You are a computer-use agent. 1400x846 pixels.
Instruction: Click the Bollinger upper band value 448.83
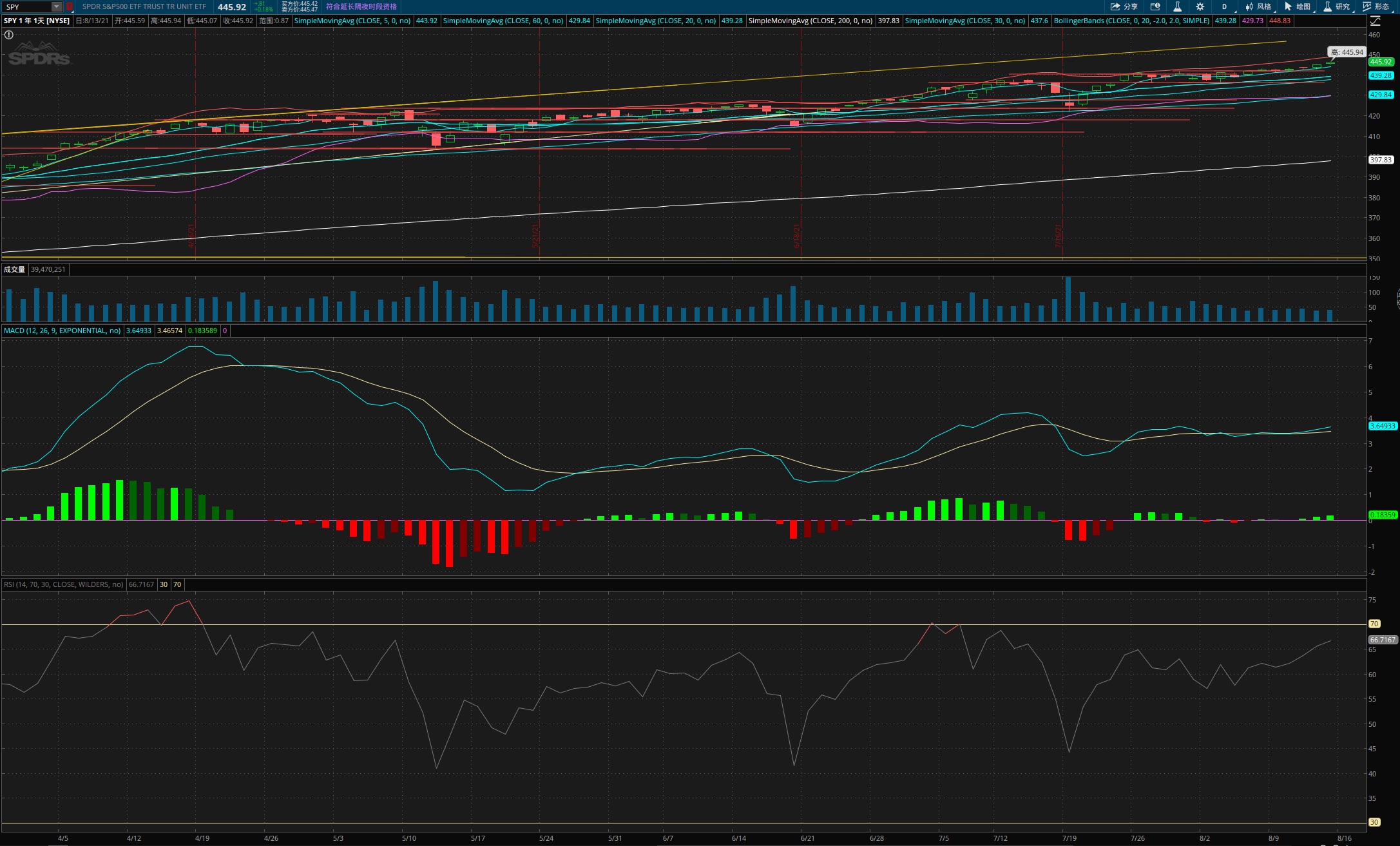(x=1280, y=21)
